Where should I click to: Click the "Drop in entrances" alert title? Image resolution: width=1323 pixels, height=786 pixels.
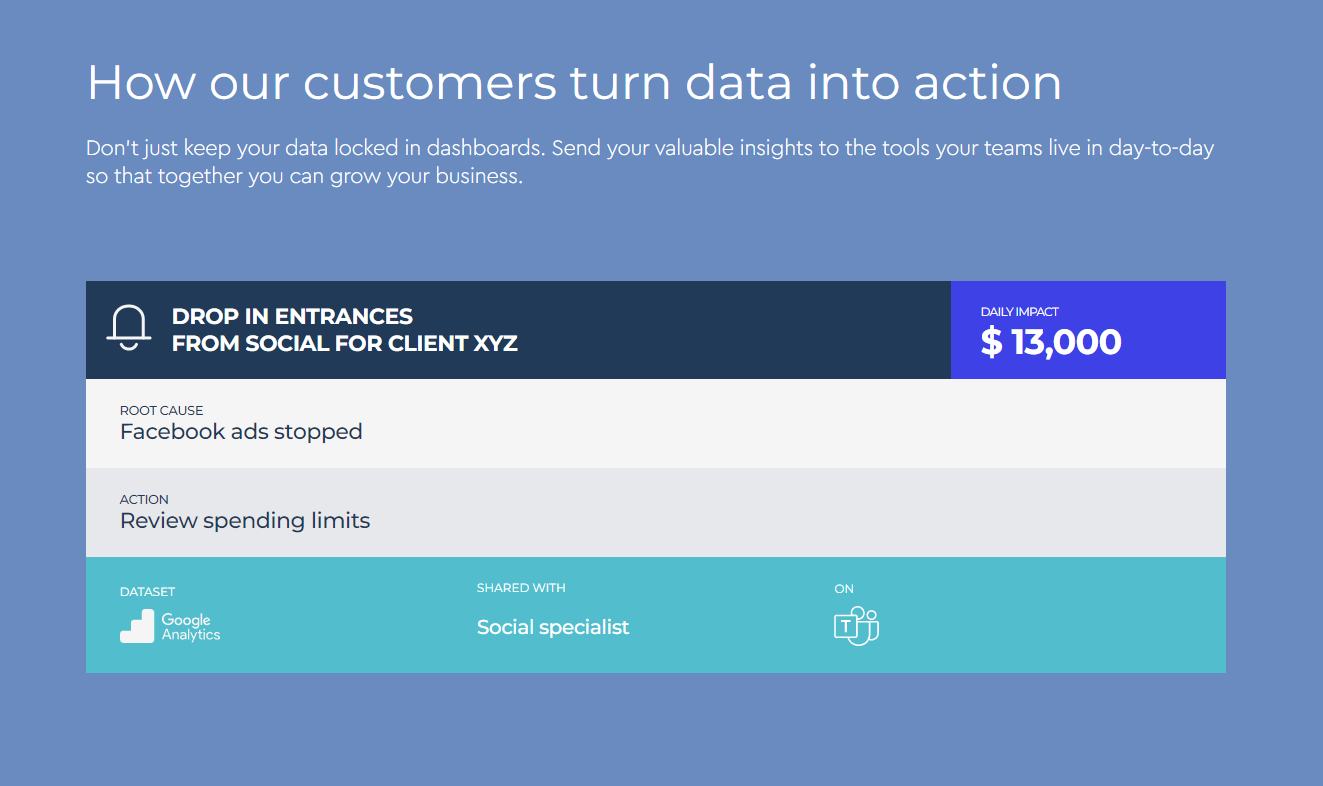tap(292, 316)
